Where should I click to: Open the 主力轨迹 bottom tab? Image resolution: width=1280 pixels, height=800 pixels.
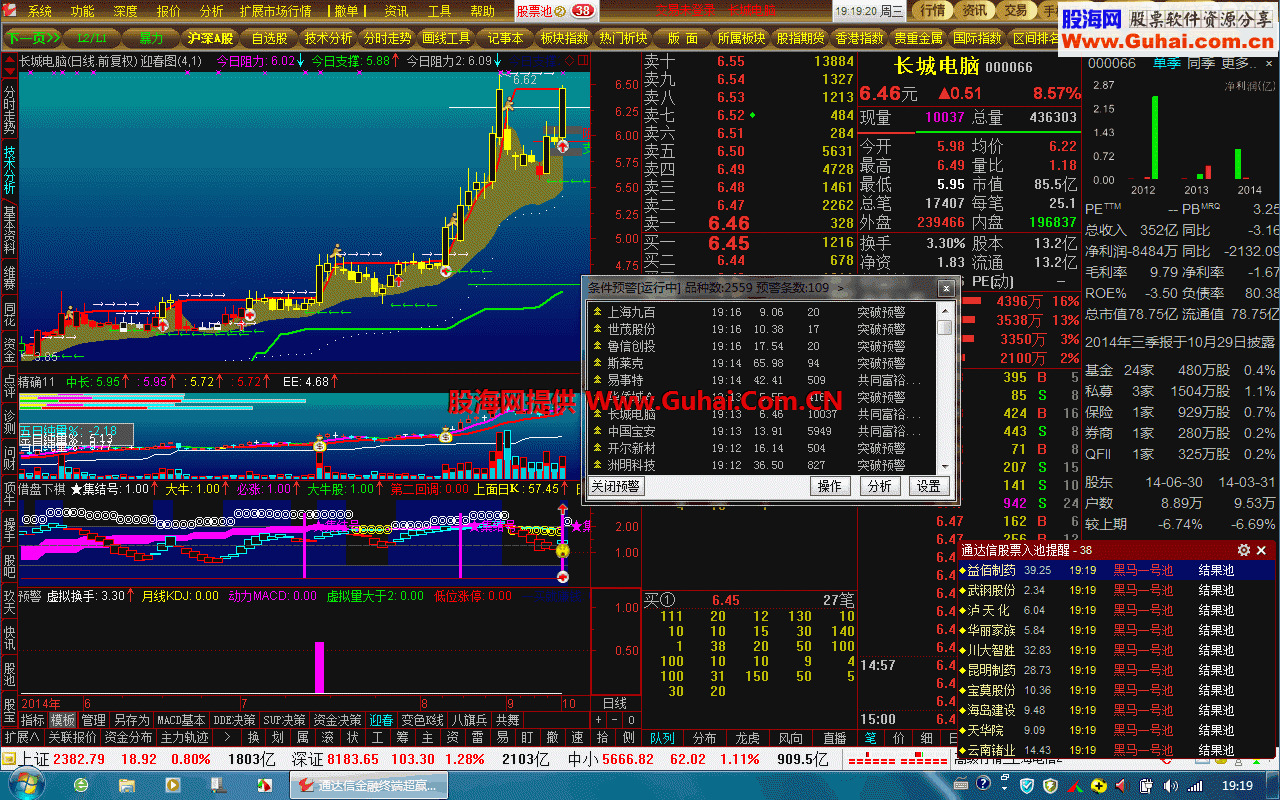[x=184, y=738]
